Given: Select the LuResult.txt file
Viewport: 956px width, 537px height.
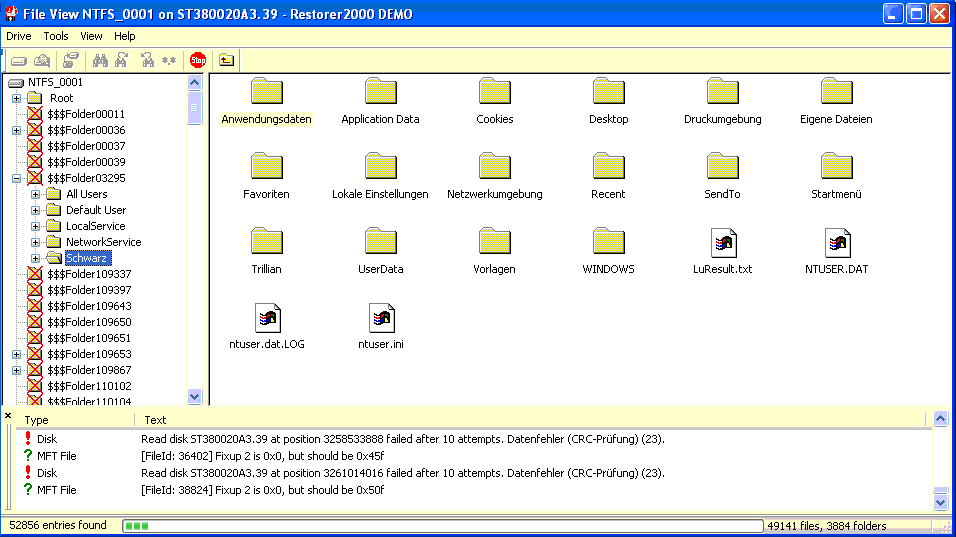Looking at the screenshot, I should [722, 251].
